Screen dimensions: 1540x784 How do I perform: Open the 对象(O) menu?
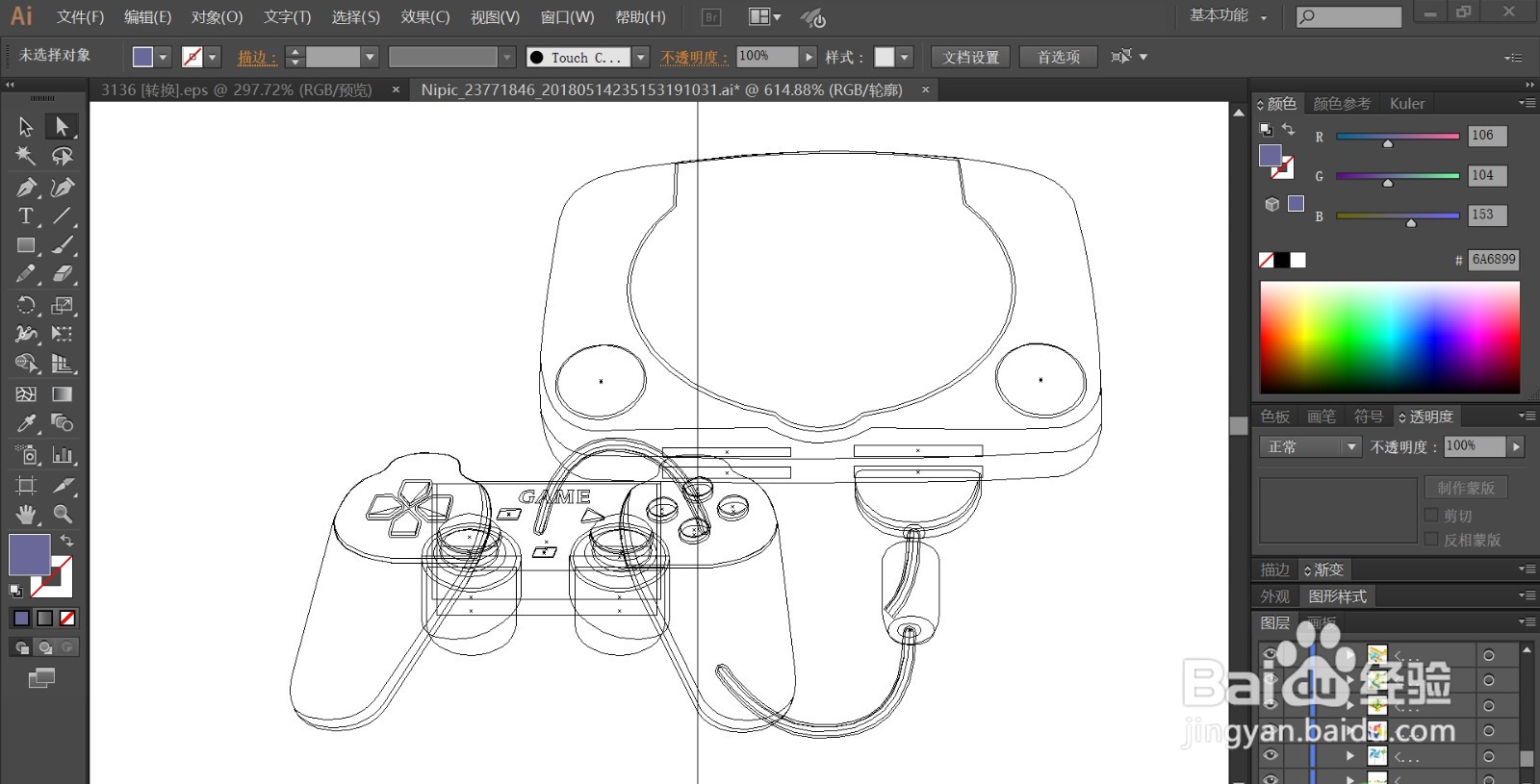coord(217,16)
